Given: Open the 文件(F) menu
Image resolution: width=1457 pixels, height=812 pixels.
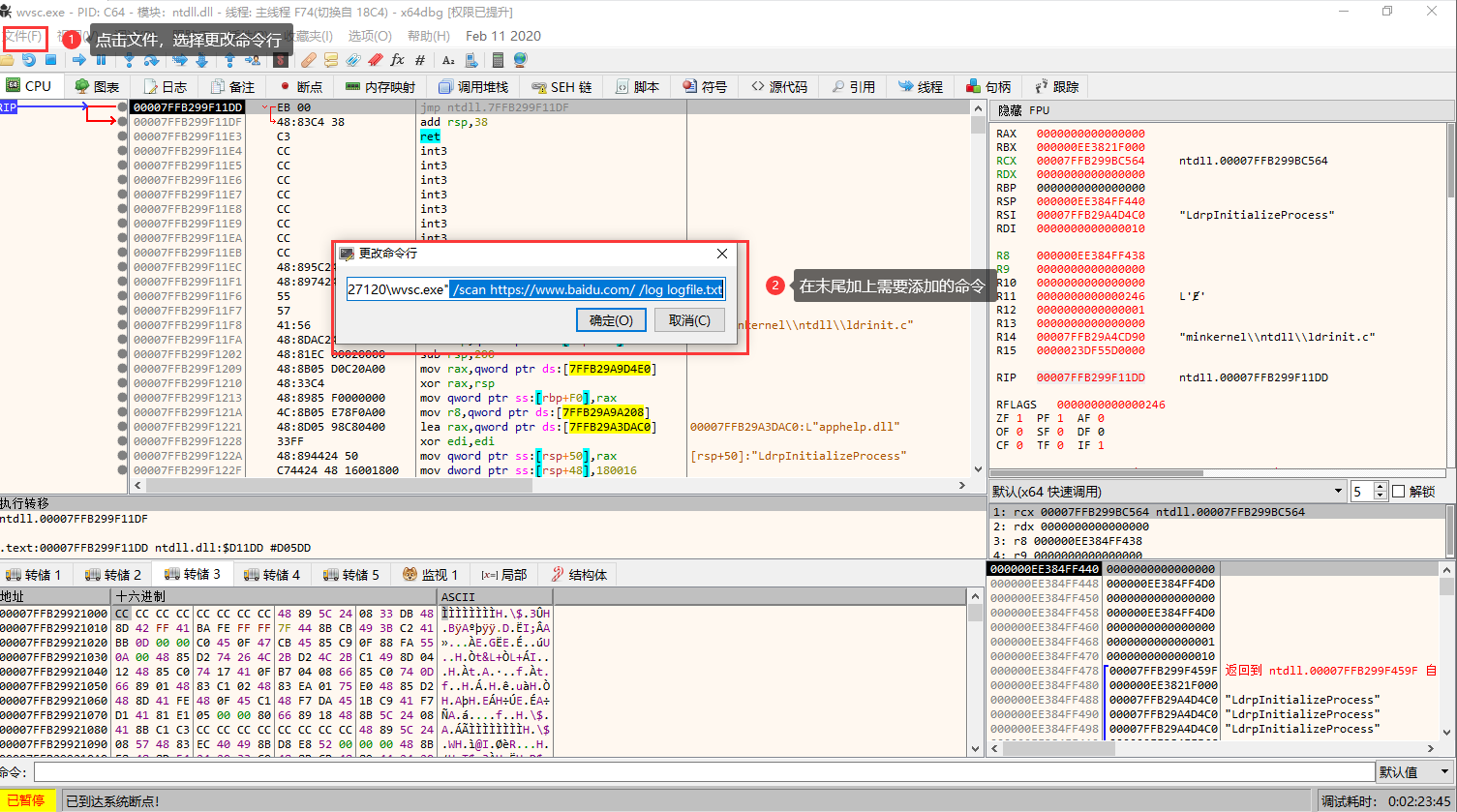Looking at the screenshot, I should tap(23, 37).
